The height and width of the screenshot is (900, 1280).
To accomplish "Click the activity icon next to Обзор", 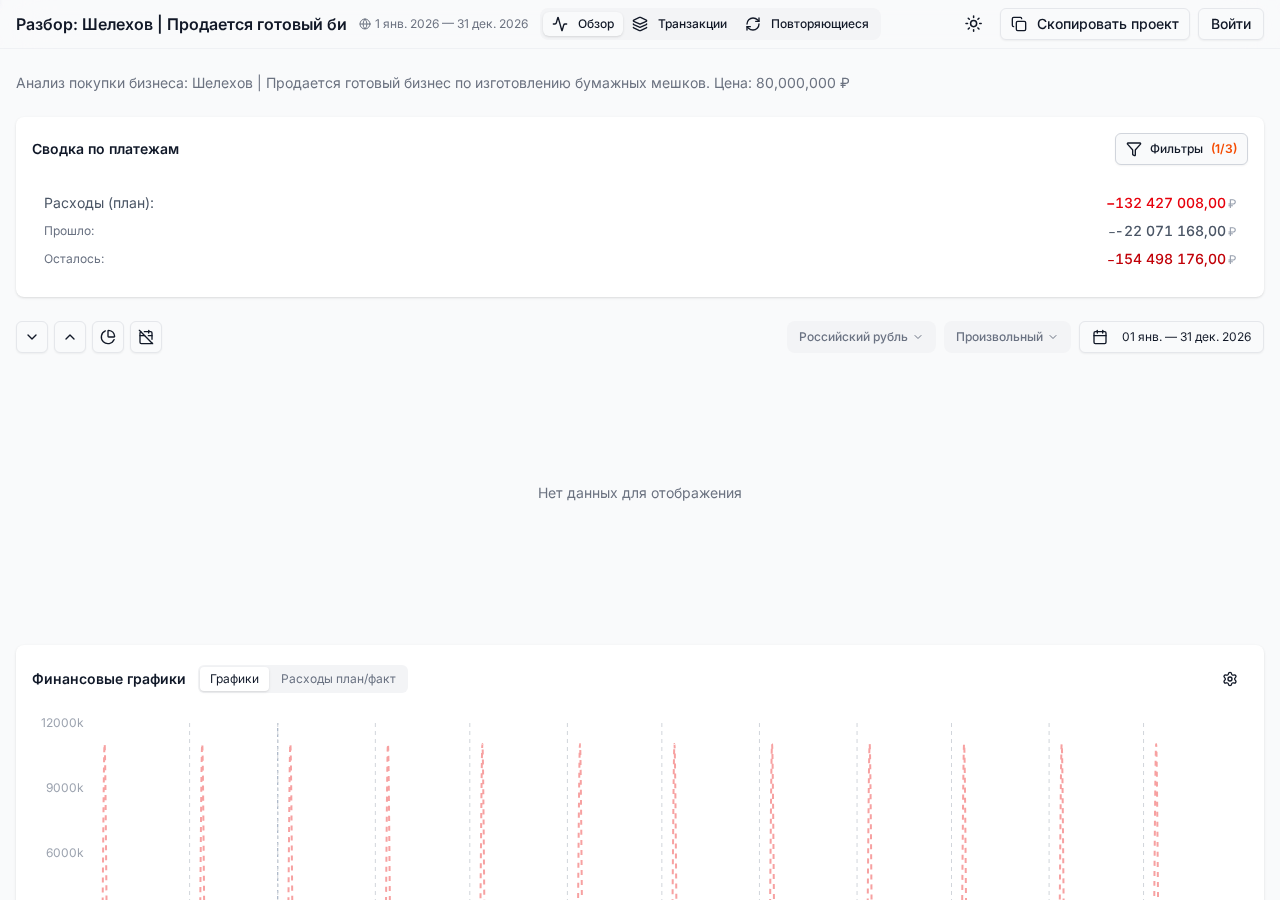I will pyautogui.click(x=560, y=23).
